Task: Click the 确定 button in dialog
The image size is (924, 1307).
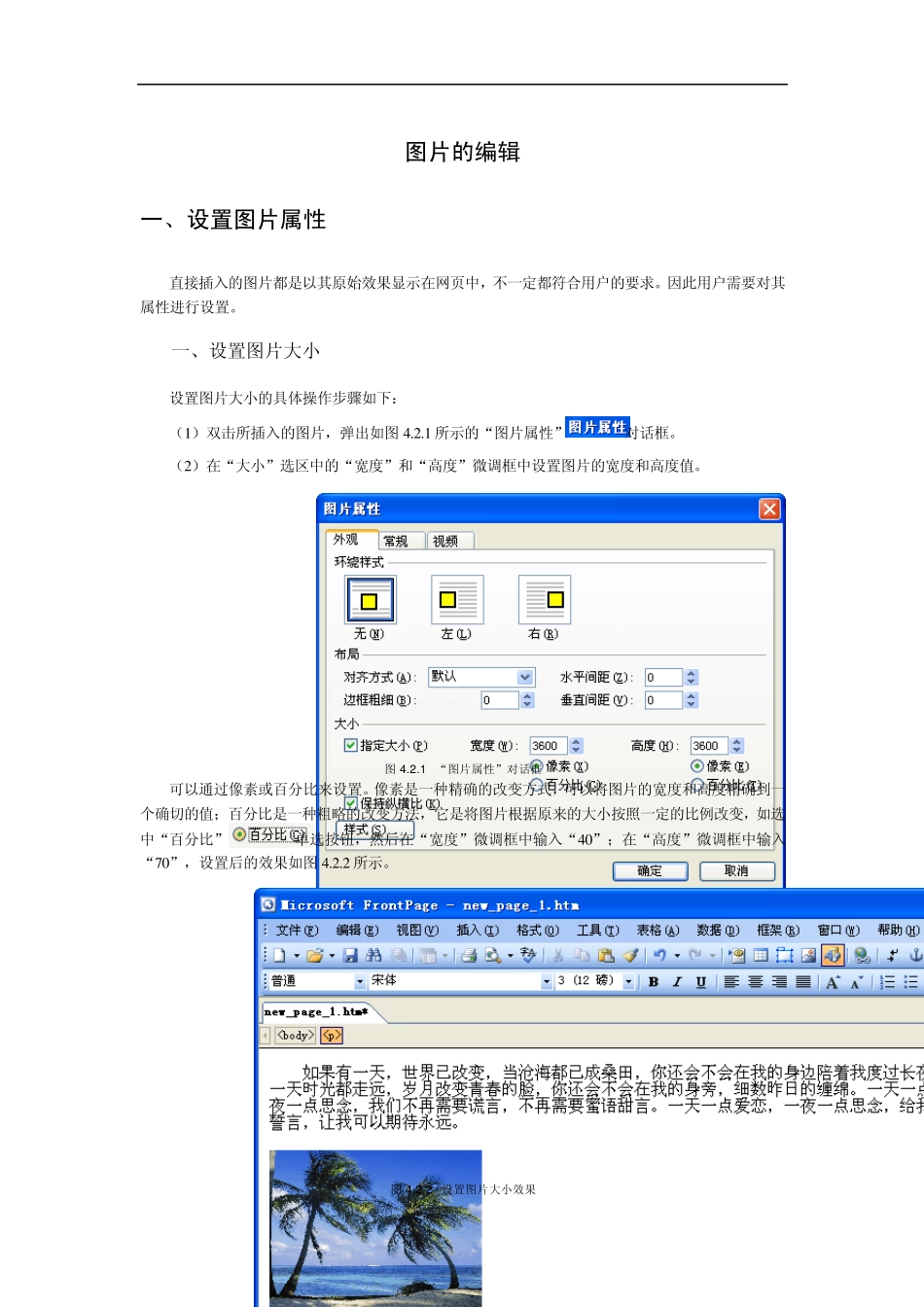Action: coord(650,871)
